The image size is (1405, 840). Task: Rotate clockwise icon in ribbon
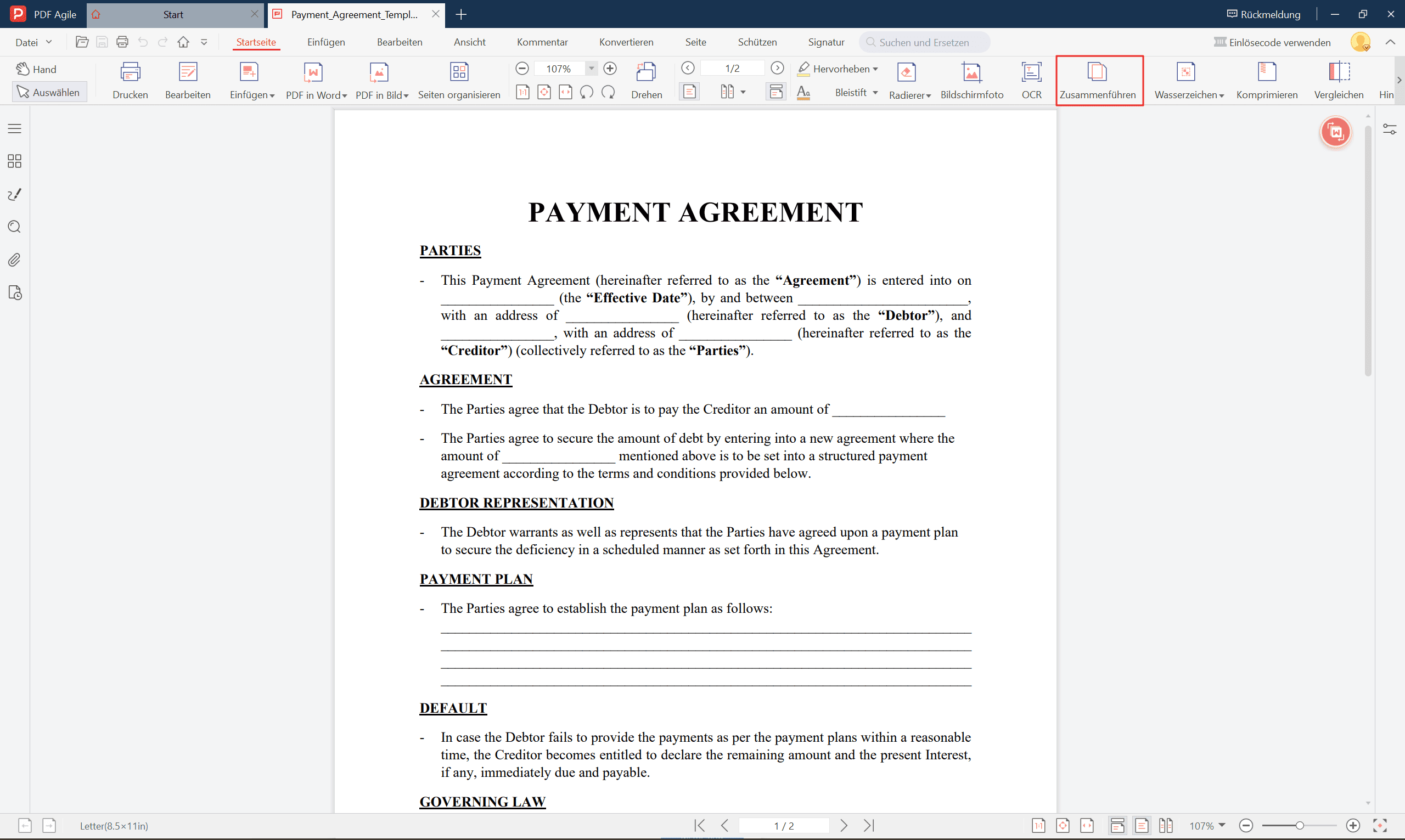click(609, 92)
